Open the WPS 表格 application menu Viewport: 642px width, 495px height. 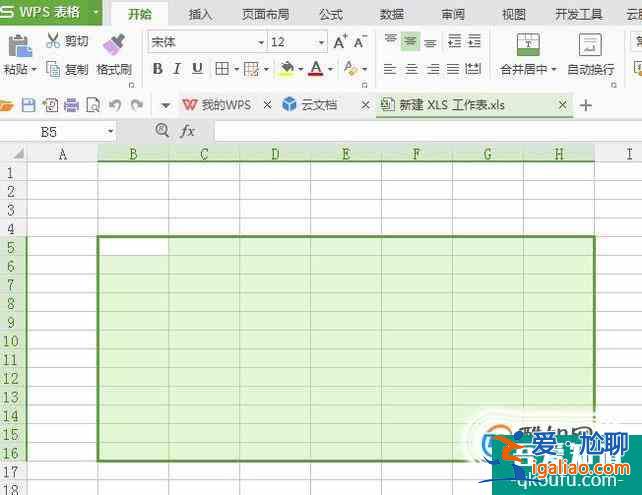pyautogui.click(x=49, y=12)
